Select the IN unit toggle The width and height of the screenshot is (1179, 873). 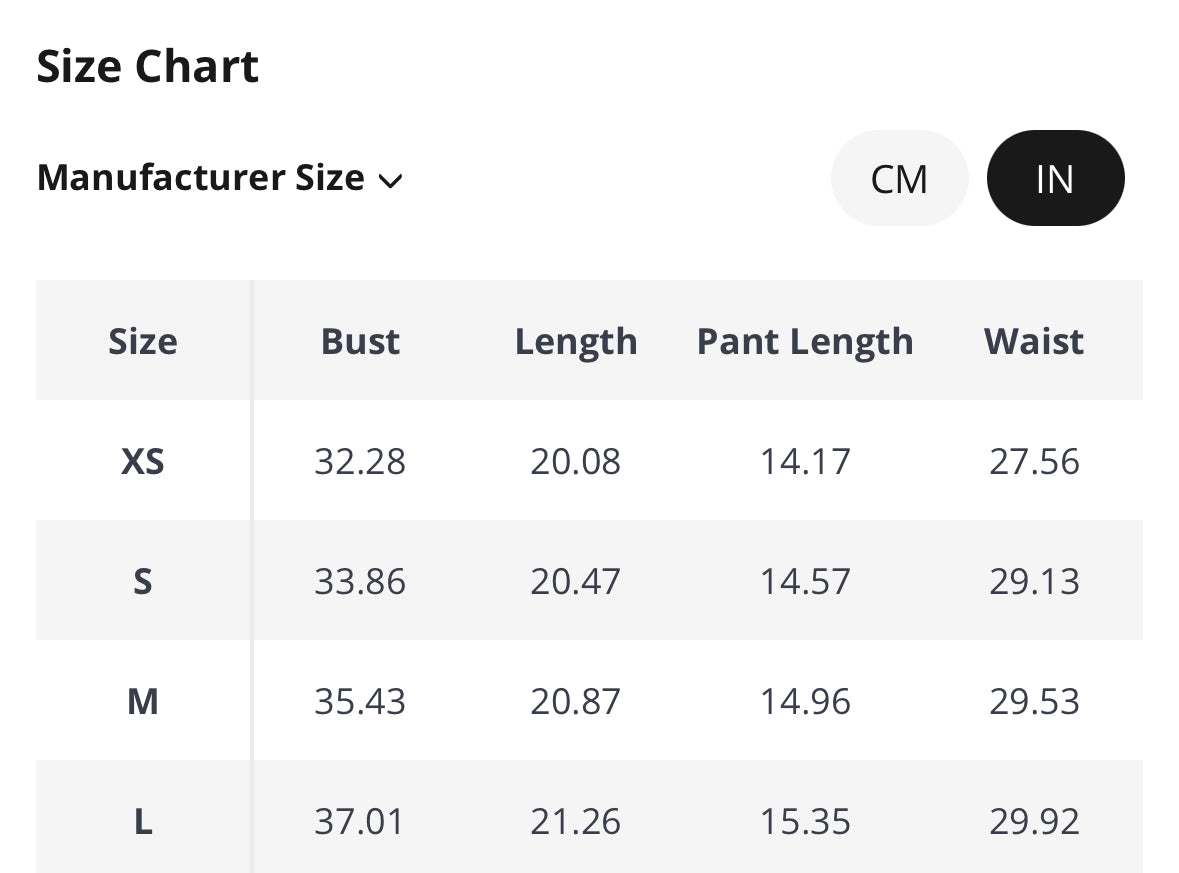point(1055,179)
